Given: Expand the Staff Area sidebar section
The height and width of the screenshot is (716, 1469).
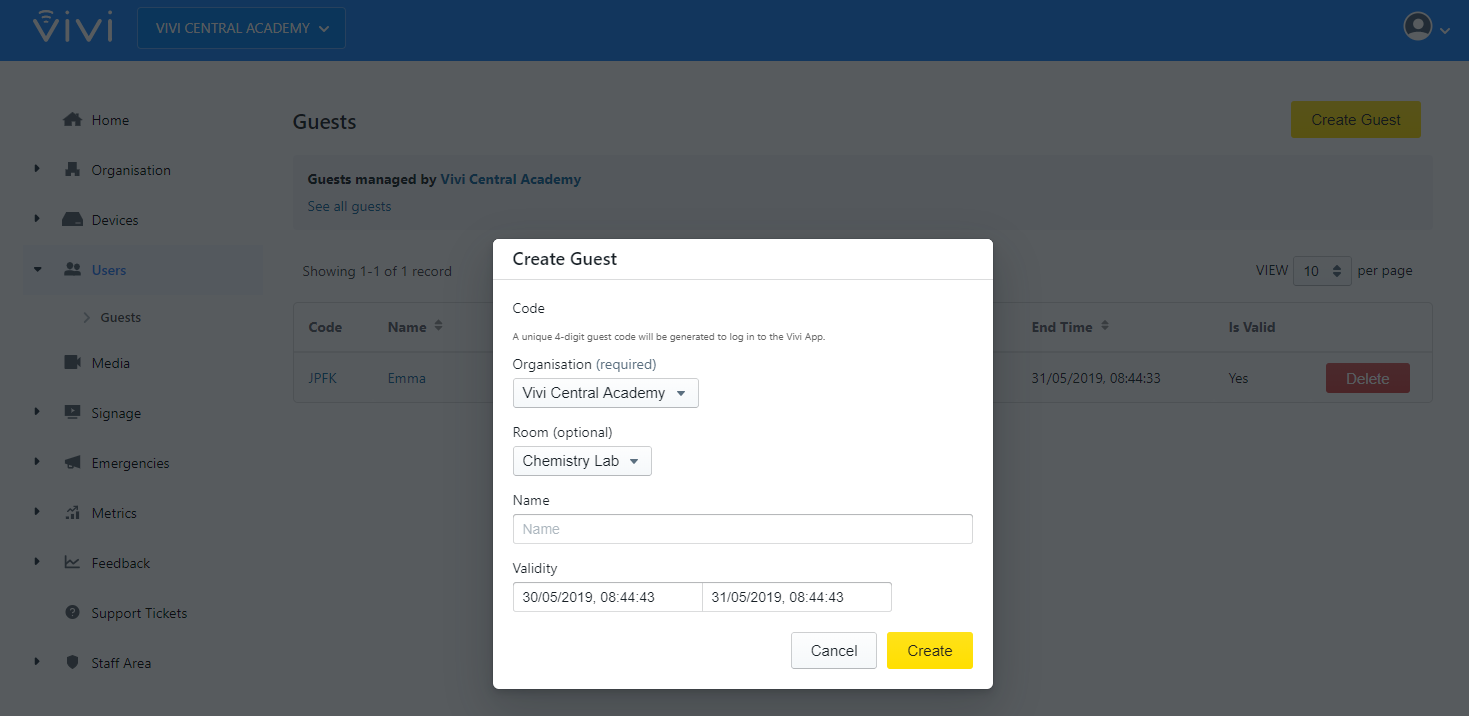Looking at the screenshot, I should [x=37, y=662].
